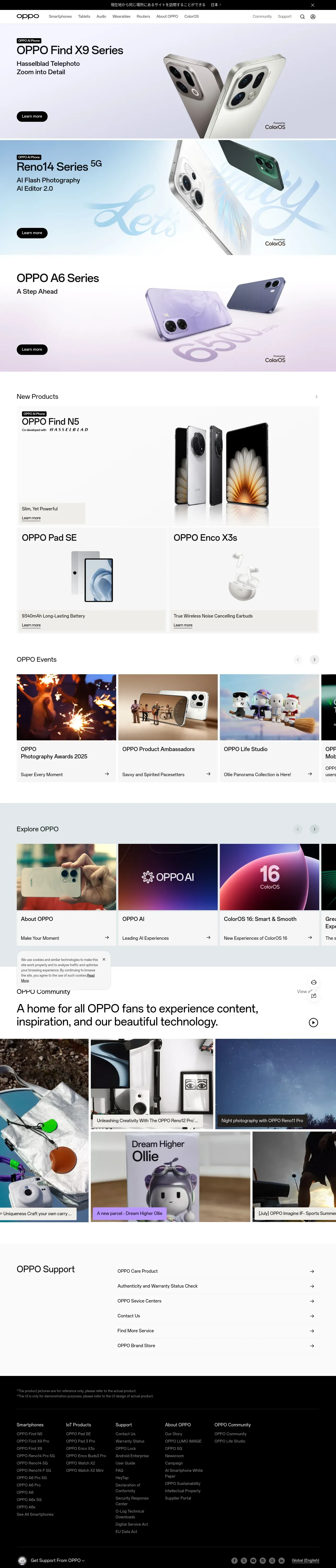The width and height of the screenshot is (336, 1568).
Task: Open About OPPO menu
Action: pos(167,16)
